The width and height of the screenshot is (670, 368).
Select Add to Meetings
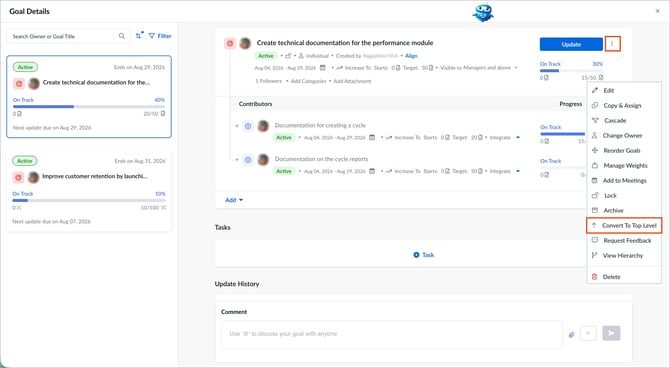(624, 180)
